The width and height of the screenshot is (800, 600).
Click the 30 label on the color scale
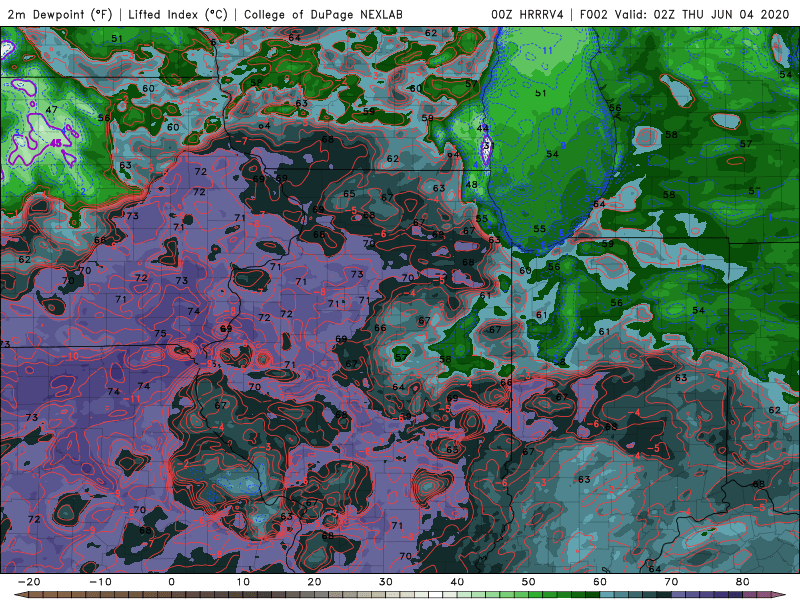(386, 582)
